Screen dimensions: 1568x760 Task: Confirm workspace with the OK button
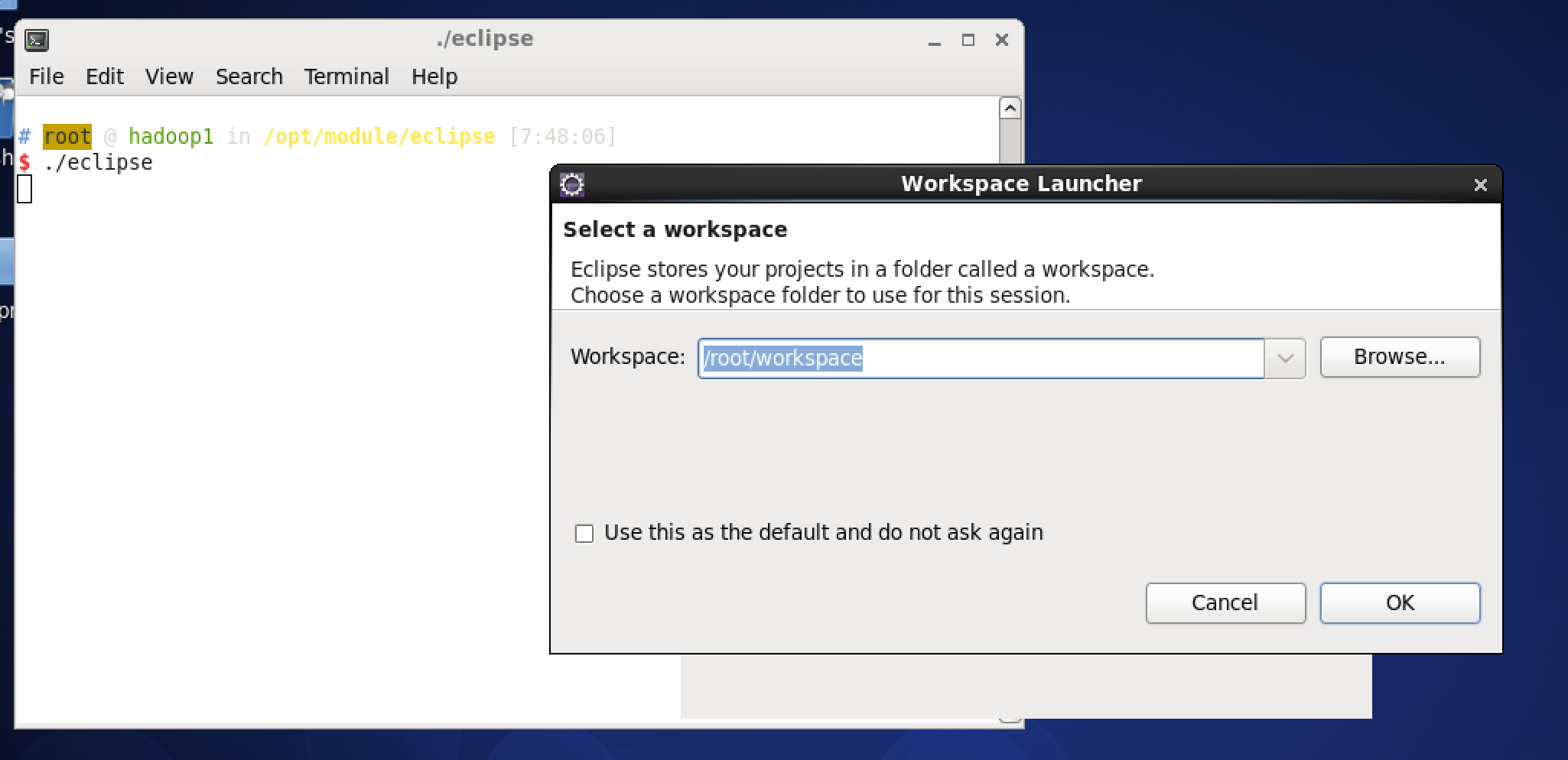[x=1400, y=603]
